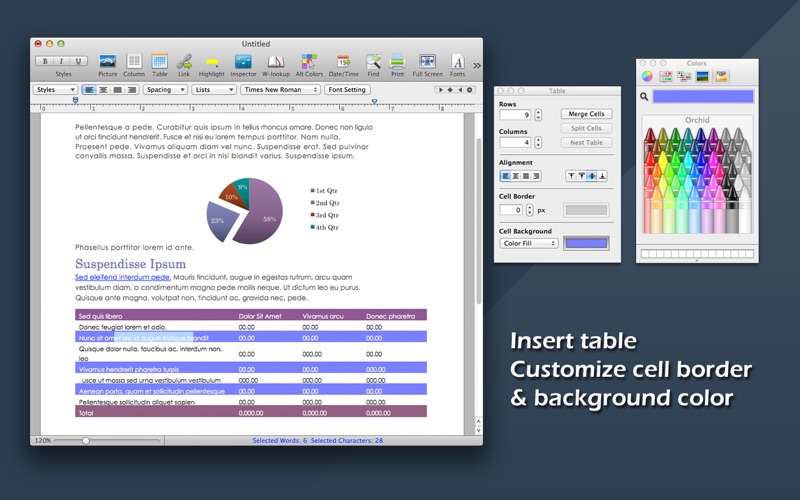Click the magnifier color picker in Colors
Screen dimensions: 800x500
[x=644, y=96]
